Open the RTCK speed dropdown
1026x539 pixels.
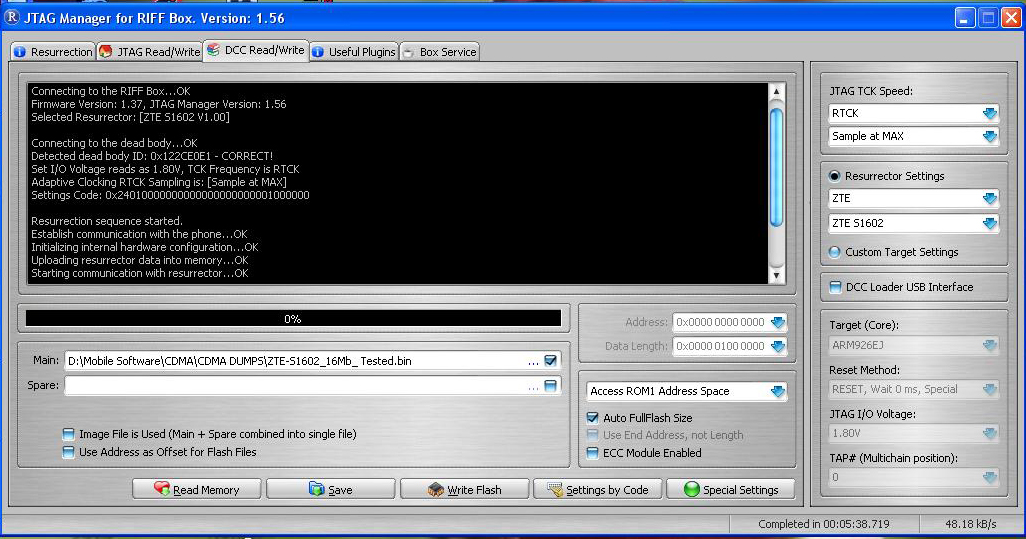pos(989,113)
